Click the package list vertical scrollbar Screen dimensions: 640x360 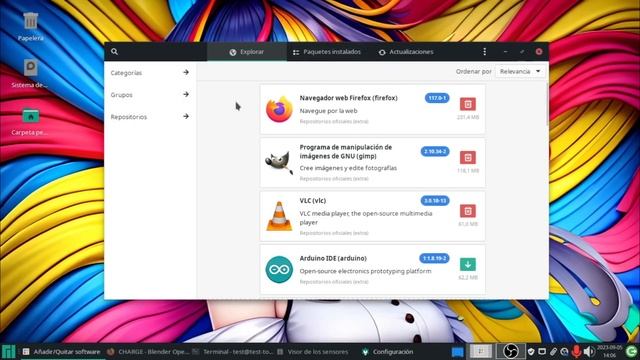(x=547, y=105)
